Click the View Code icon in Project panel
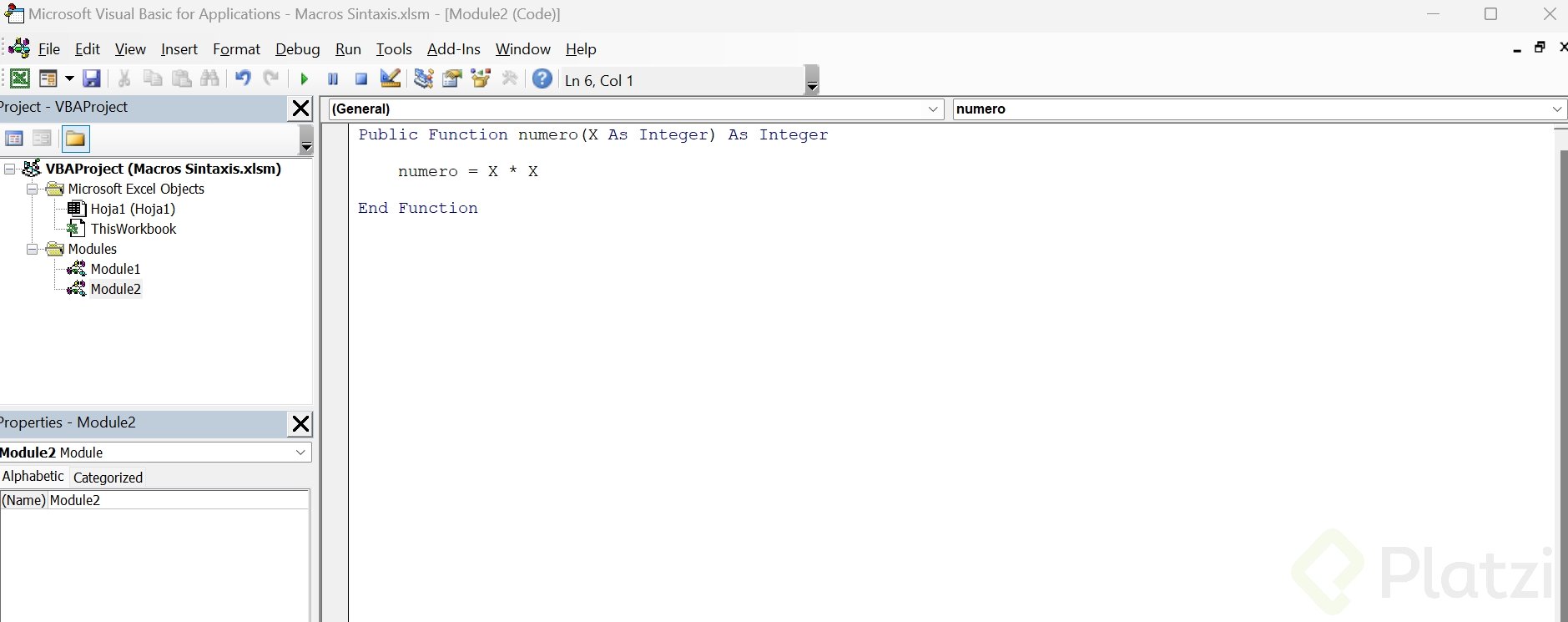Viewport: 1568px width, 622px height. 14,139
